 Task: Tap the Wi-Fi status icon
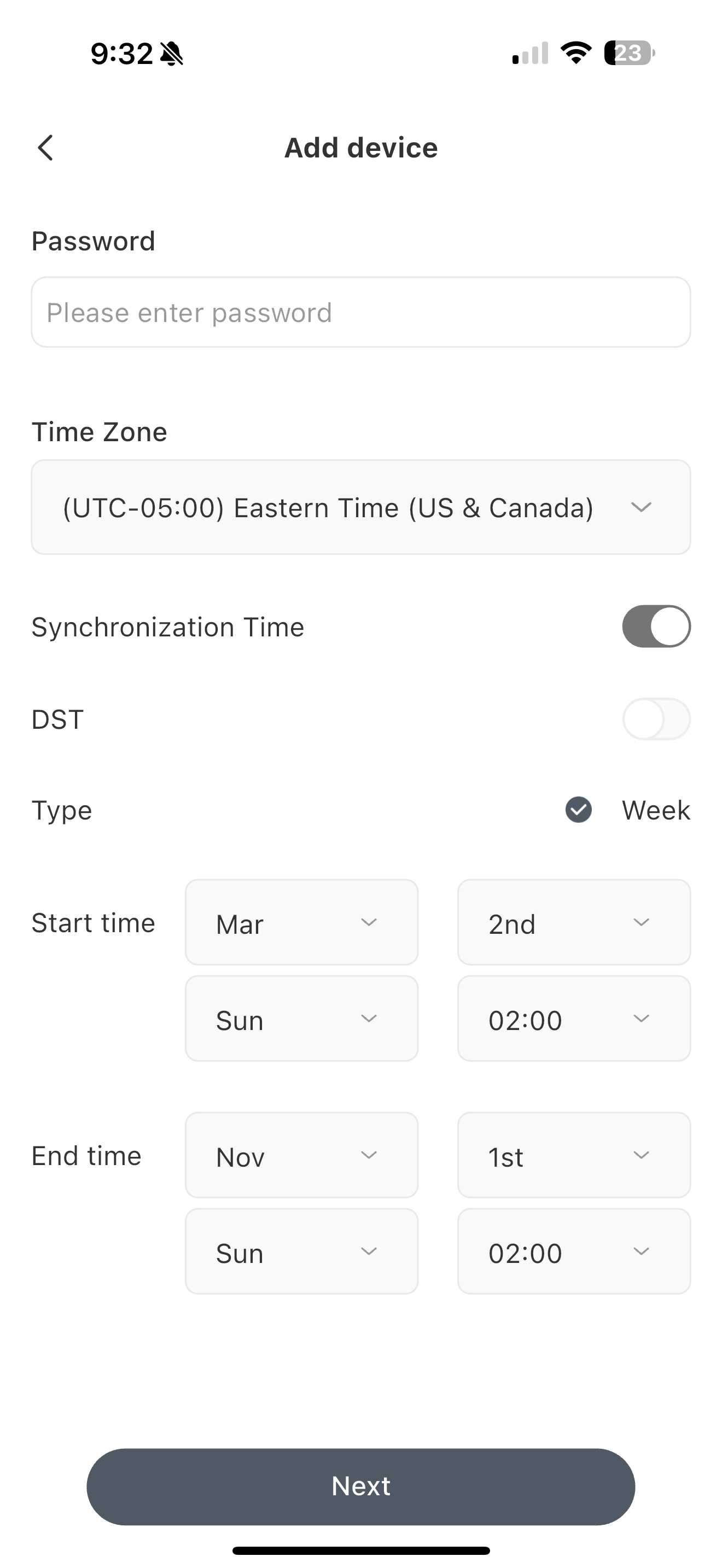[x=576, y=53]
